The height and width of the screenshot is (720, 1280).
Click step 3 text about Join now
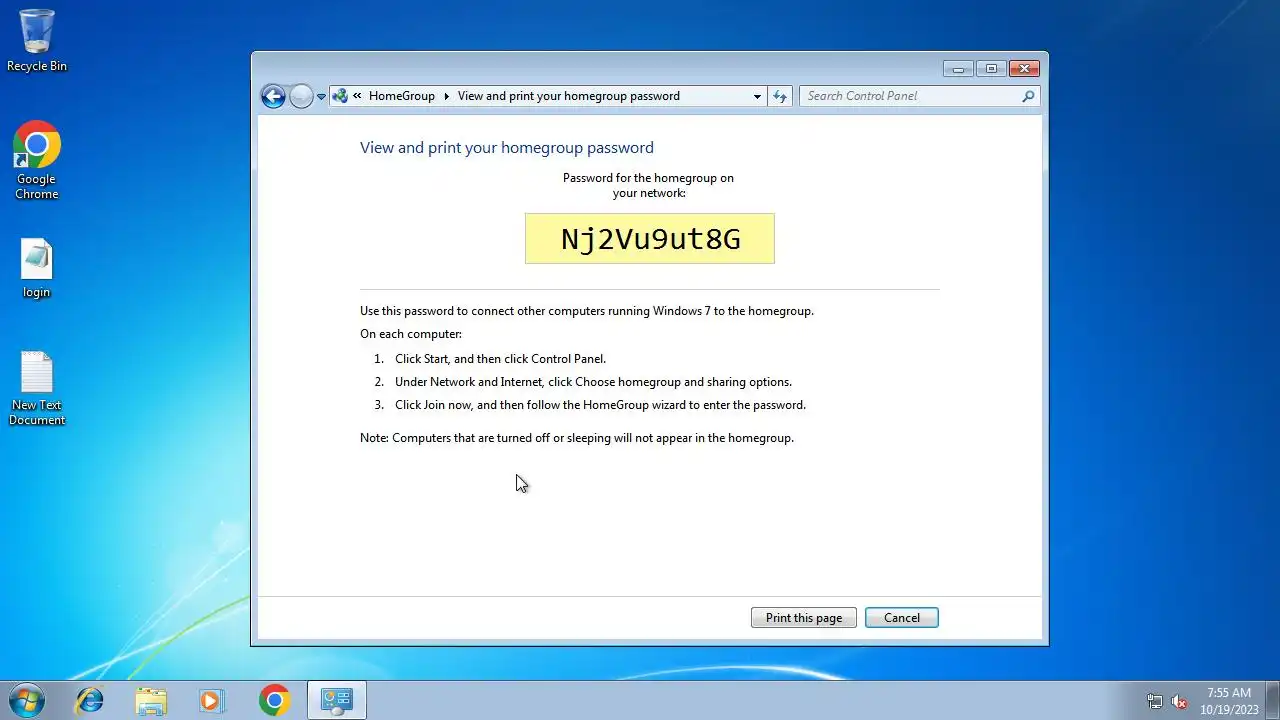point(600,405)
